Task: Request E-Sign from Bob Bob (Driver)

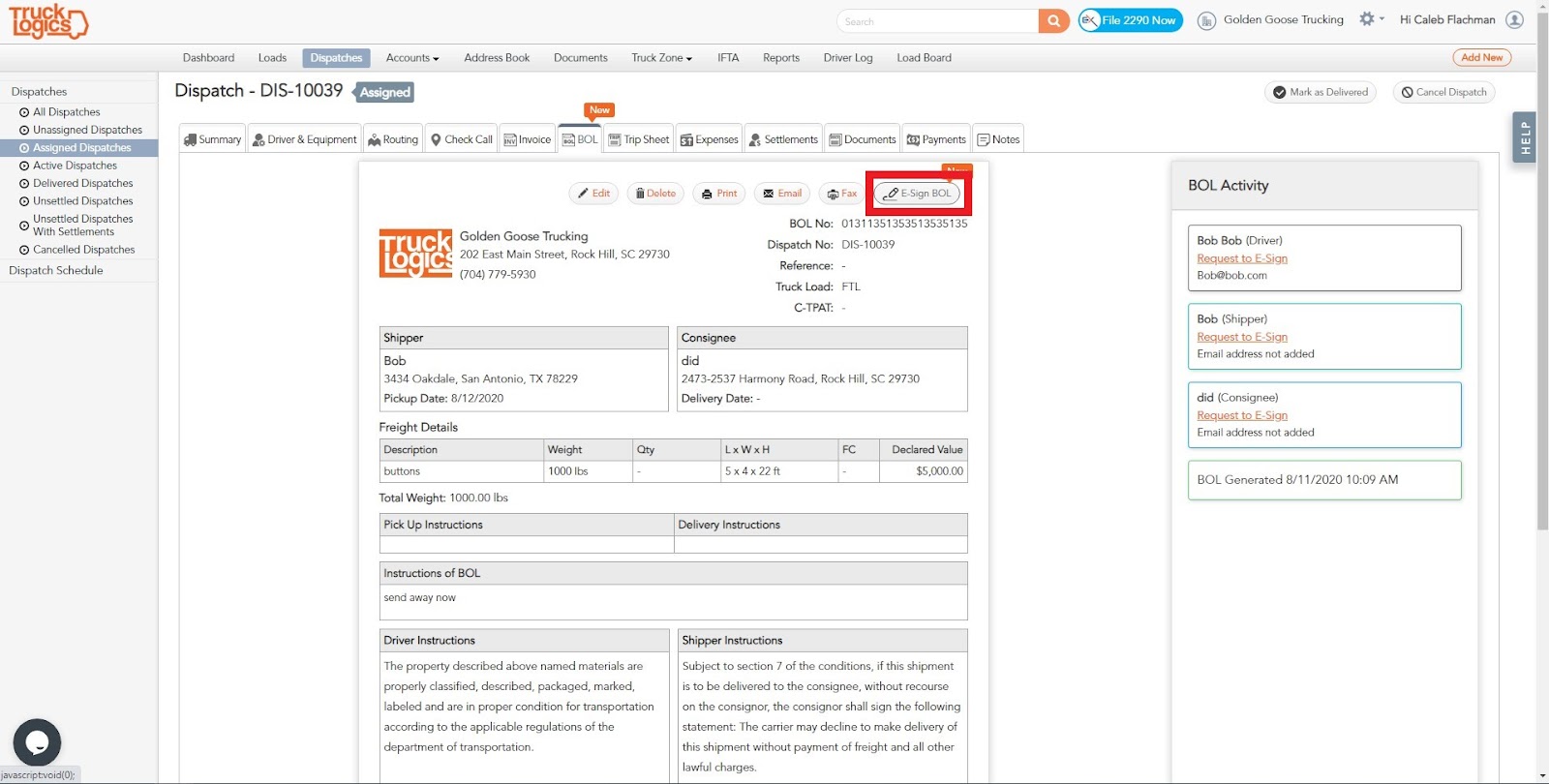Action: pos(1242,258)
